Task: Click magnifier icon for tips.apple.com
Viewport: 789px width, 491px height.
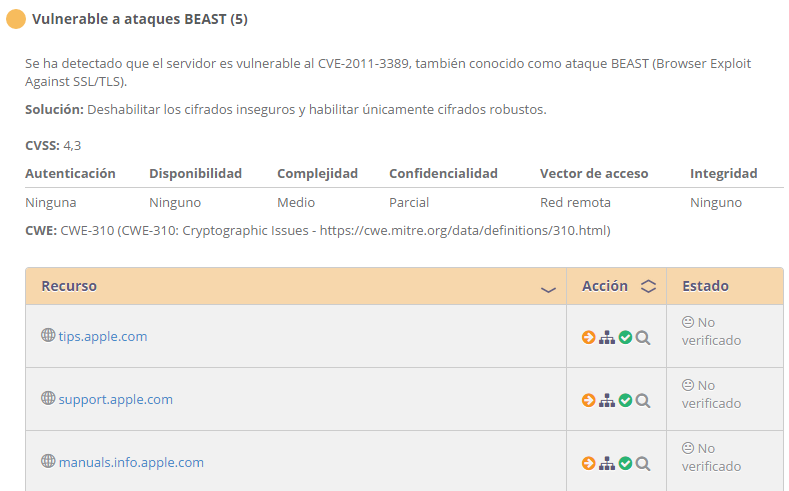Action: (643, 338)
